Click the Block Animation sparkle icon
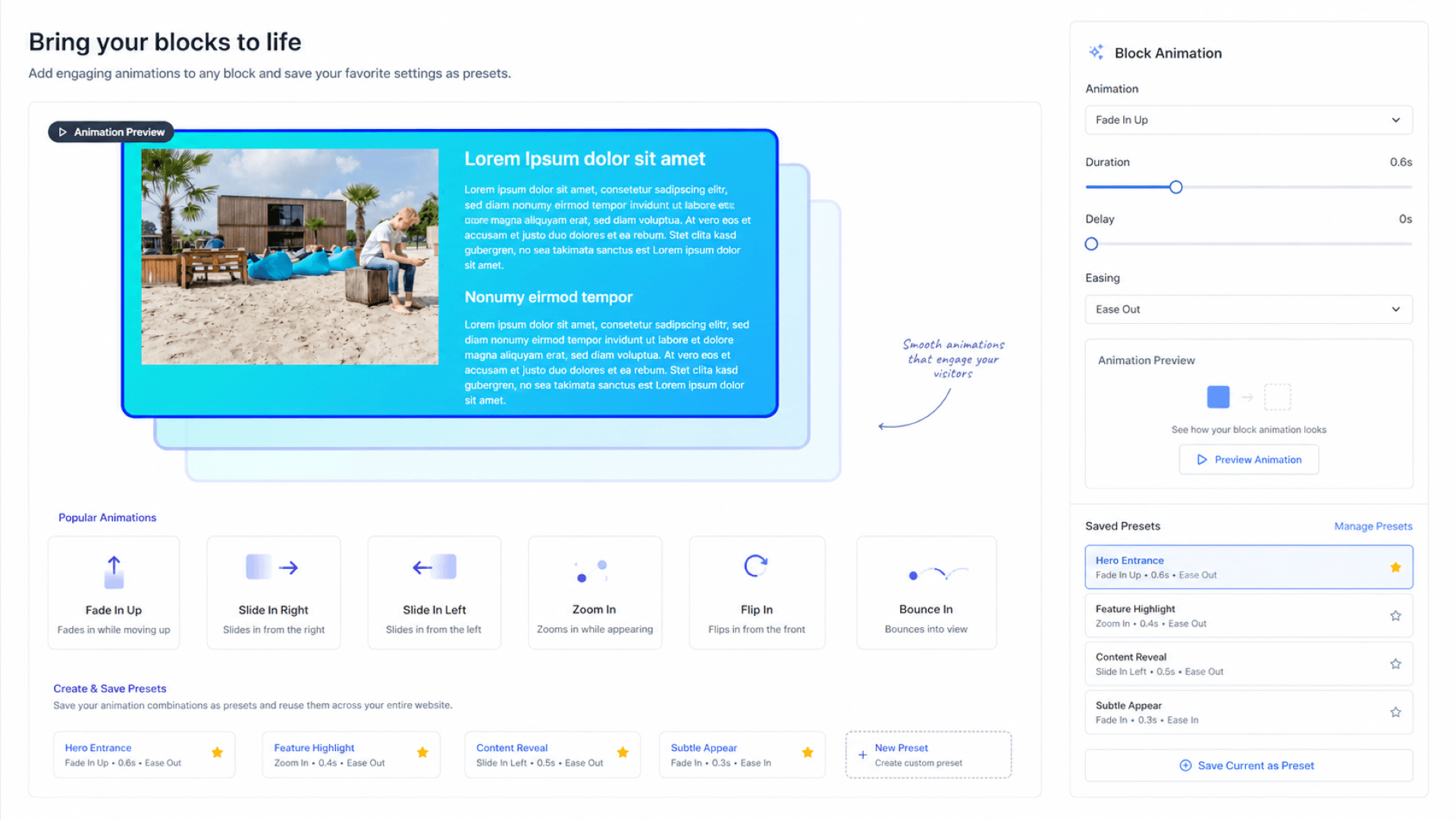The image size is (1456, 820). pos(1096,52)
